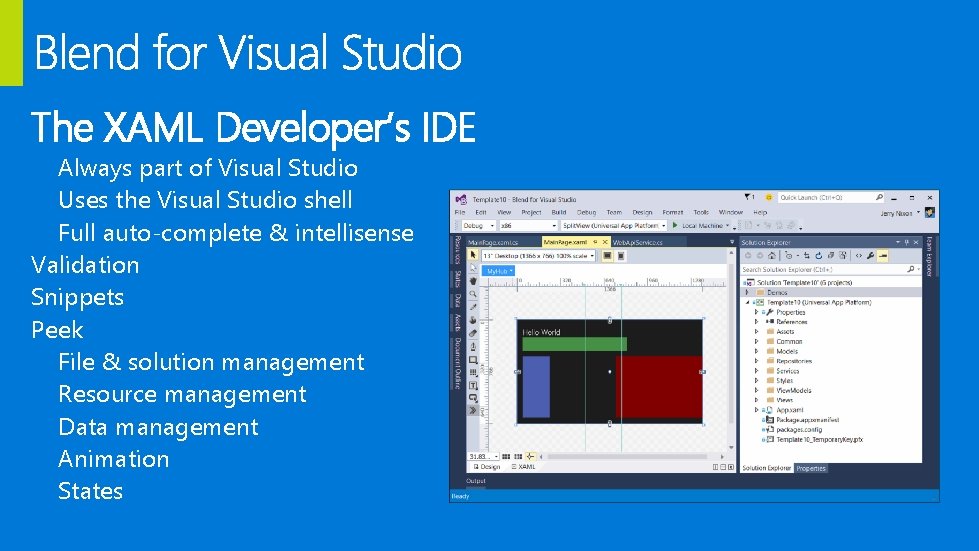979x551 pixels.
Task: Toggle vertical split view
Action: pos(716,467)
